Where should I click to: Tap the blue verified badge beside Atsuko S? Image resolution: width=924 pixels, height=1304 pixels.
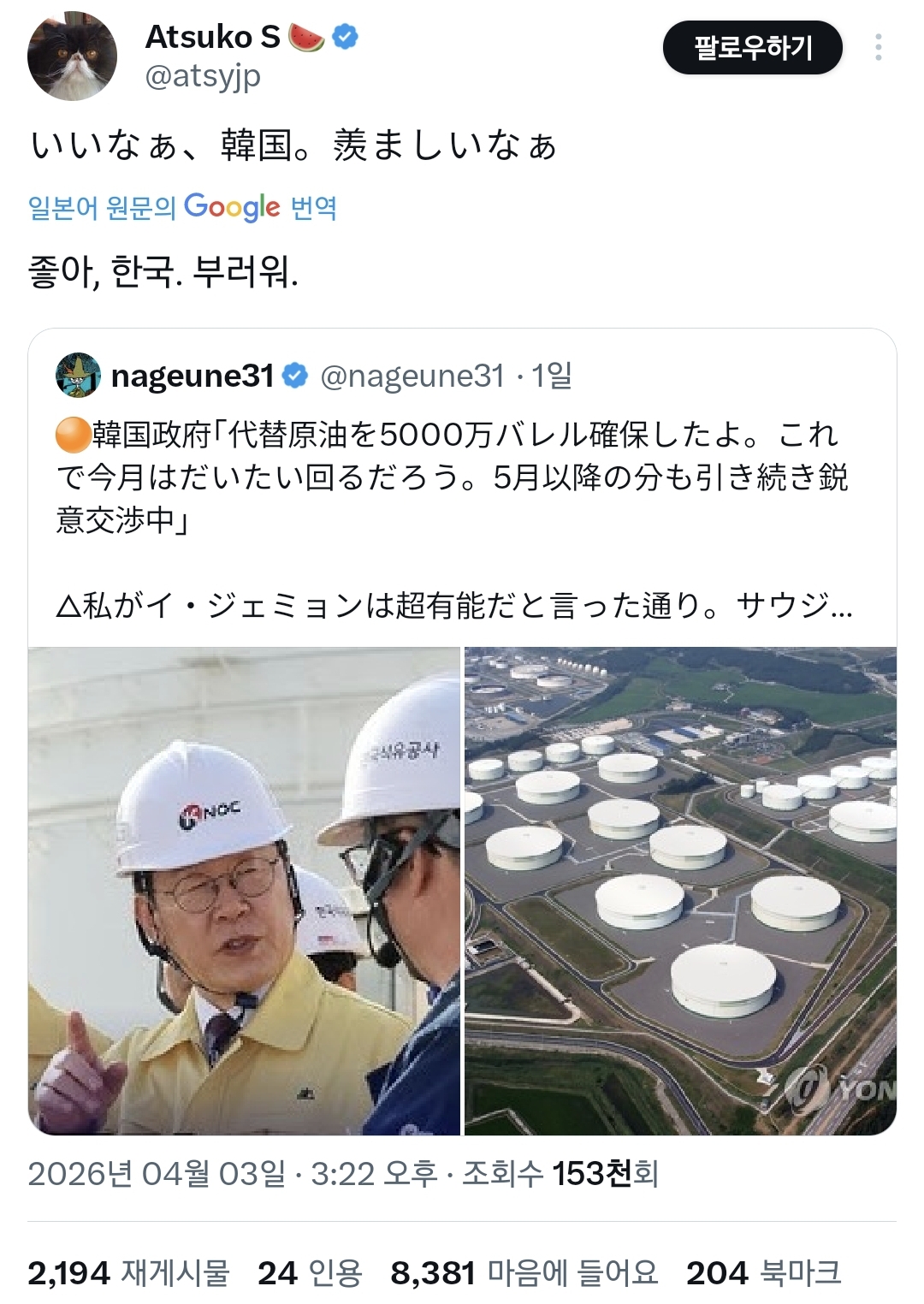click(x=345, y=37)
